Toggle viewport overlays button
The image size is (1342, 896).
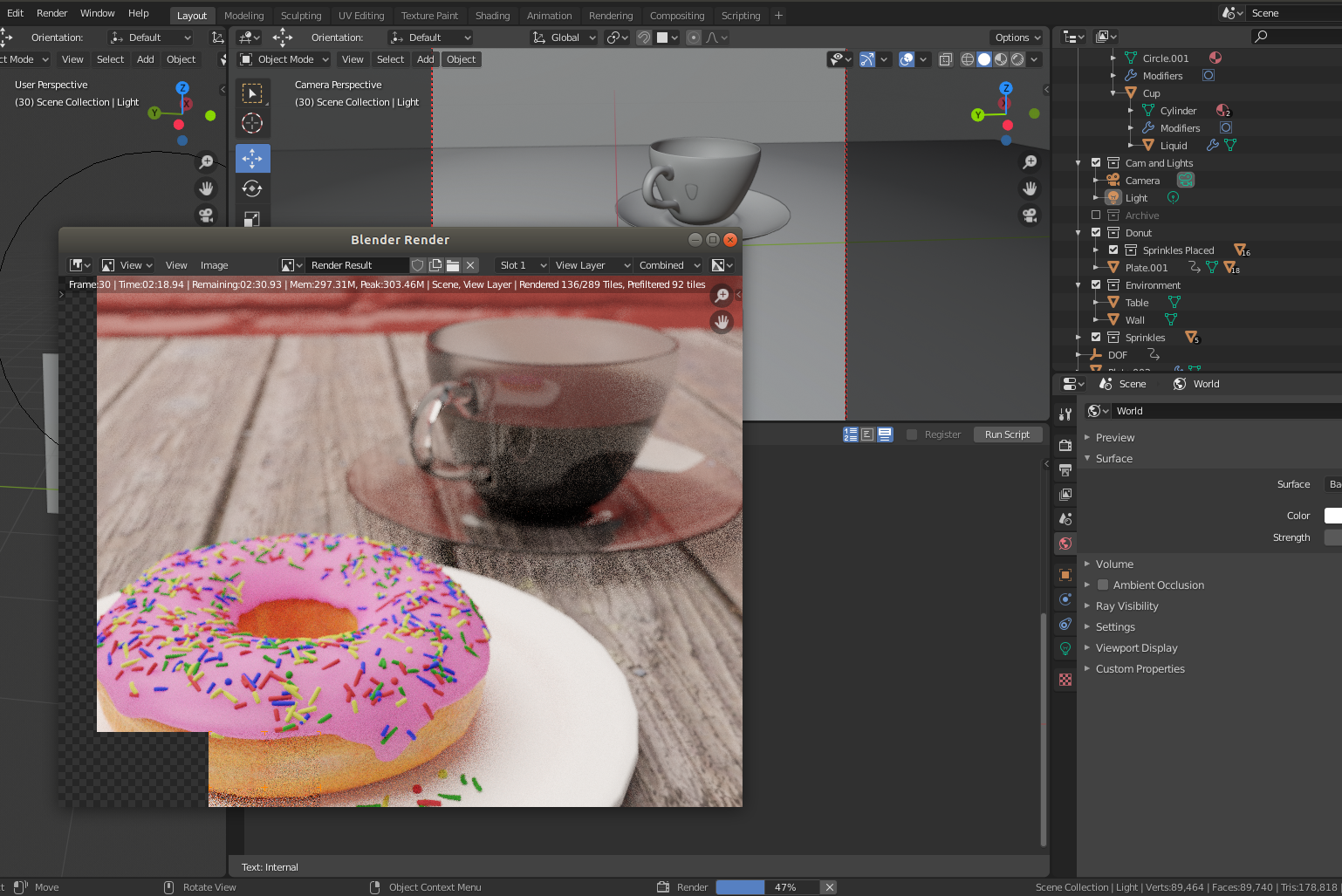[x=907, y=59]
